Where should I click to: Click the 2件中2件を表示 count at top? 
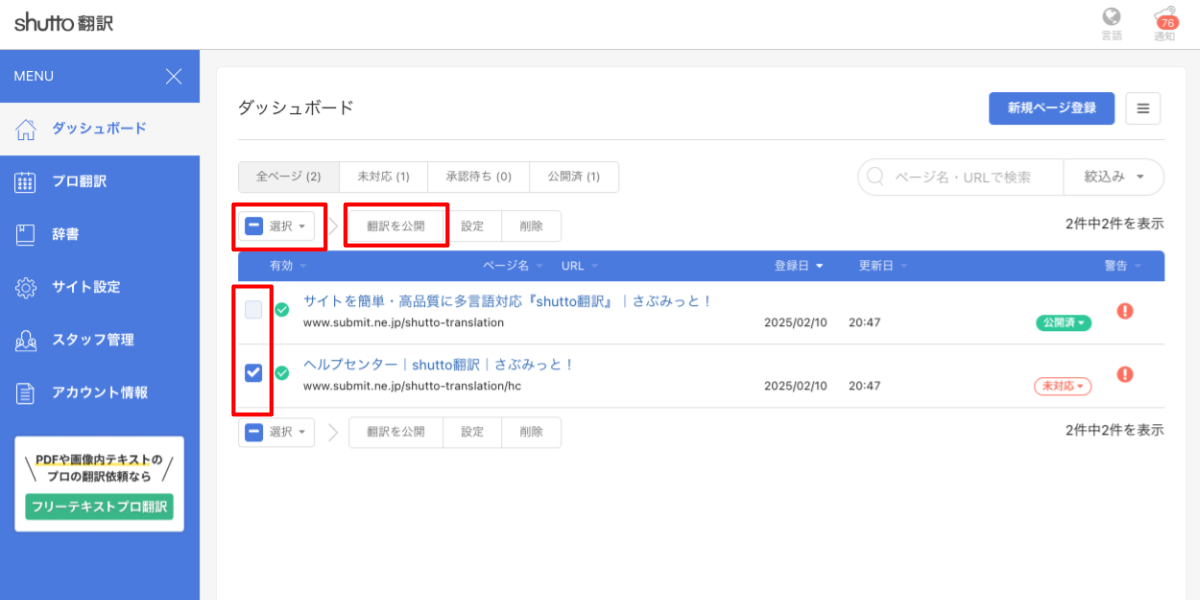point(1115,224)
